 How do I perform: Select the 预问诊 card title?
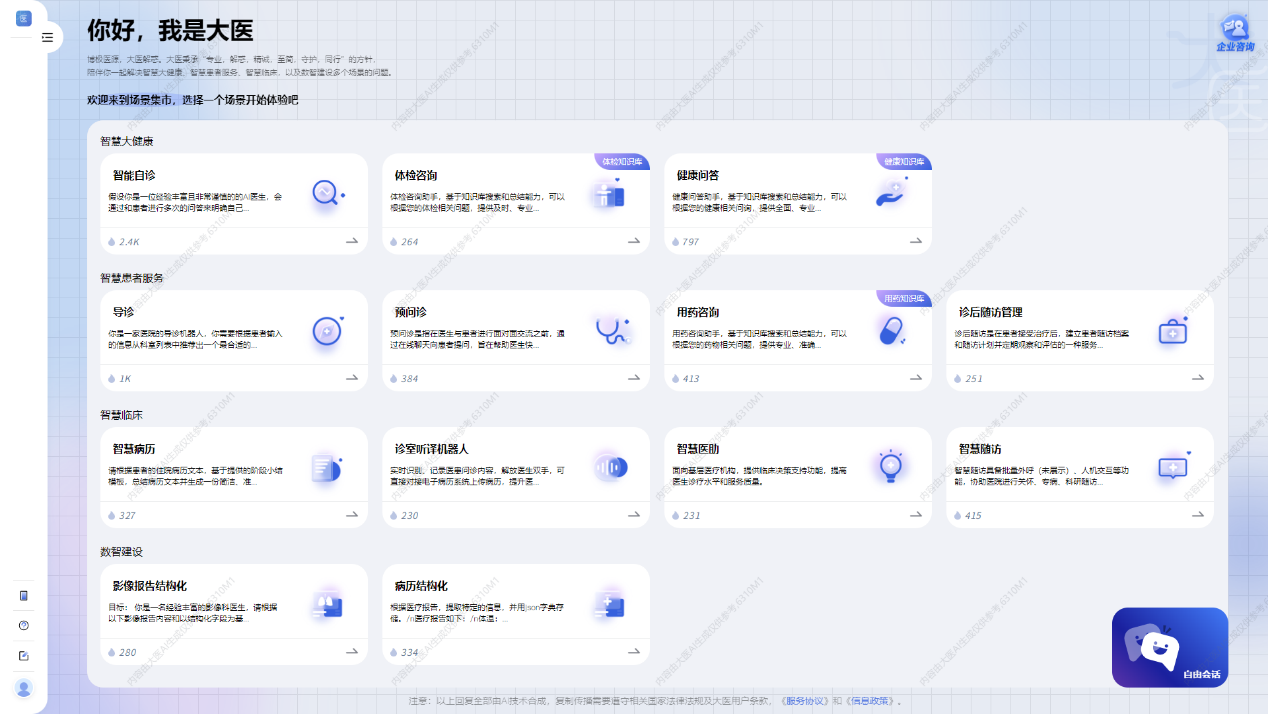(x=410, y=312)
